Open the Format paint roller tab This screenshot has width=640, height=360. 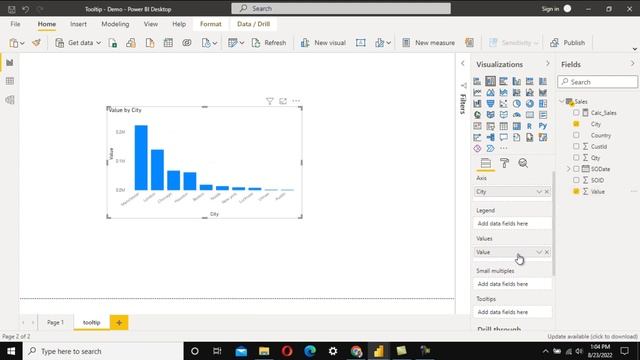(x=504, y=163)
